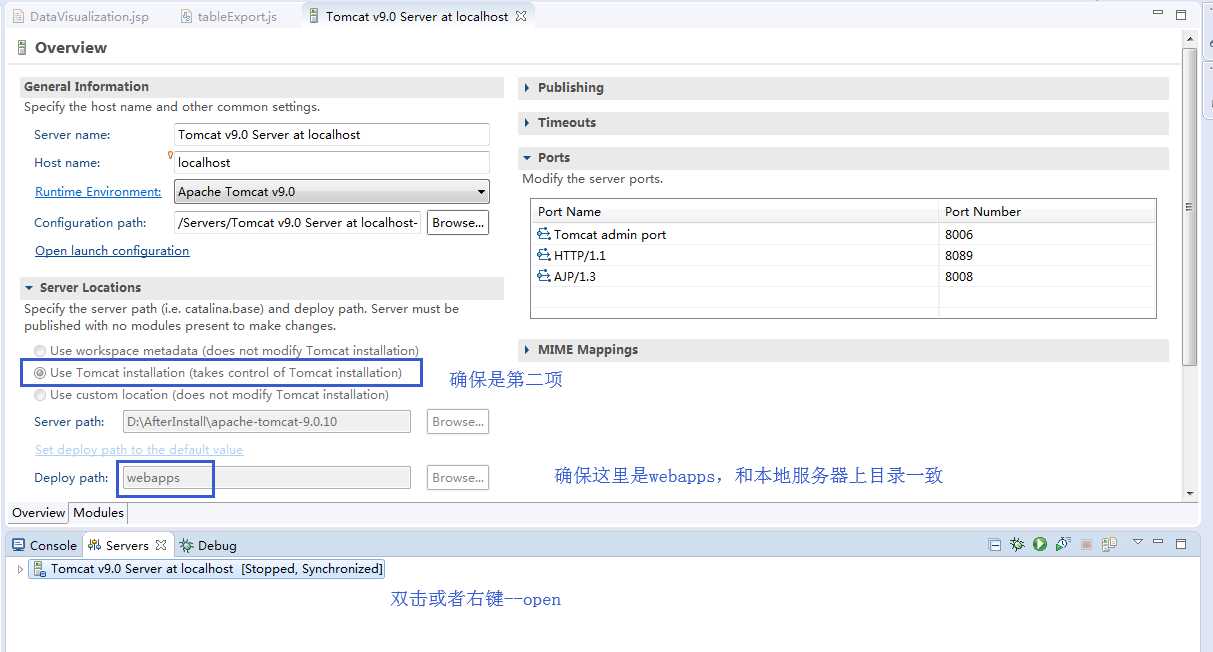Open the Debug view tab
This screenshot has height=652, width=1213.
[209, 545]
